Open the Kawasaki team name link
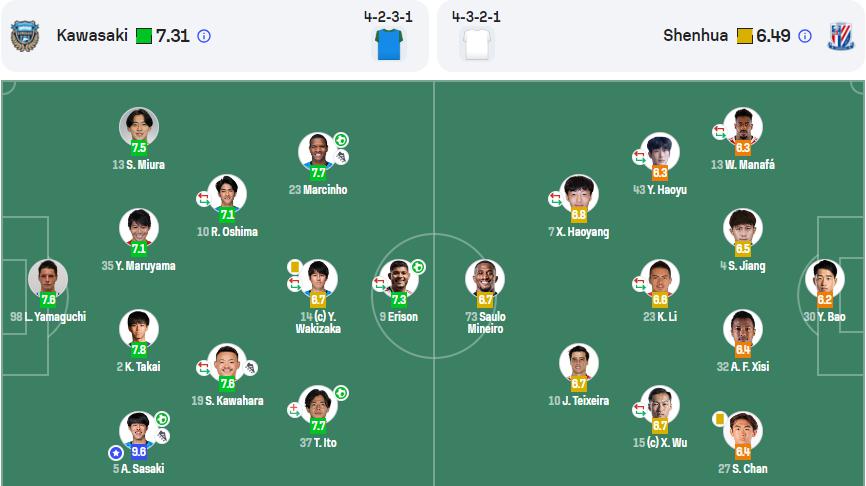 click(x=92, y=36)
